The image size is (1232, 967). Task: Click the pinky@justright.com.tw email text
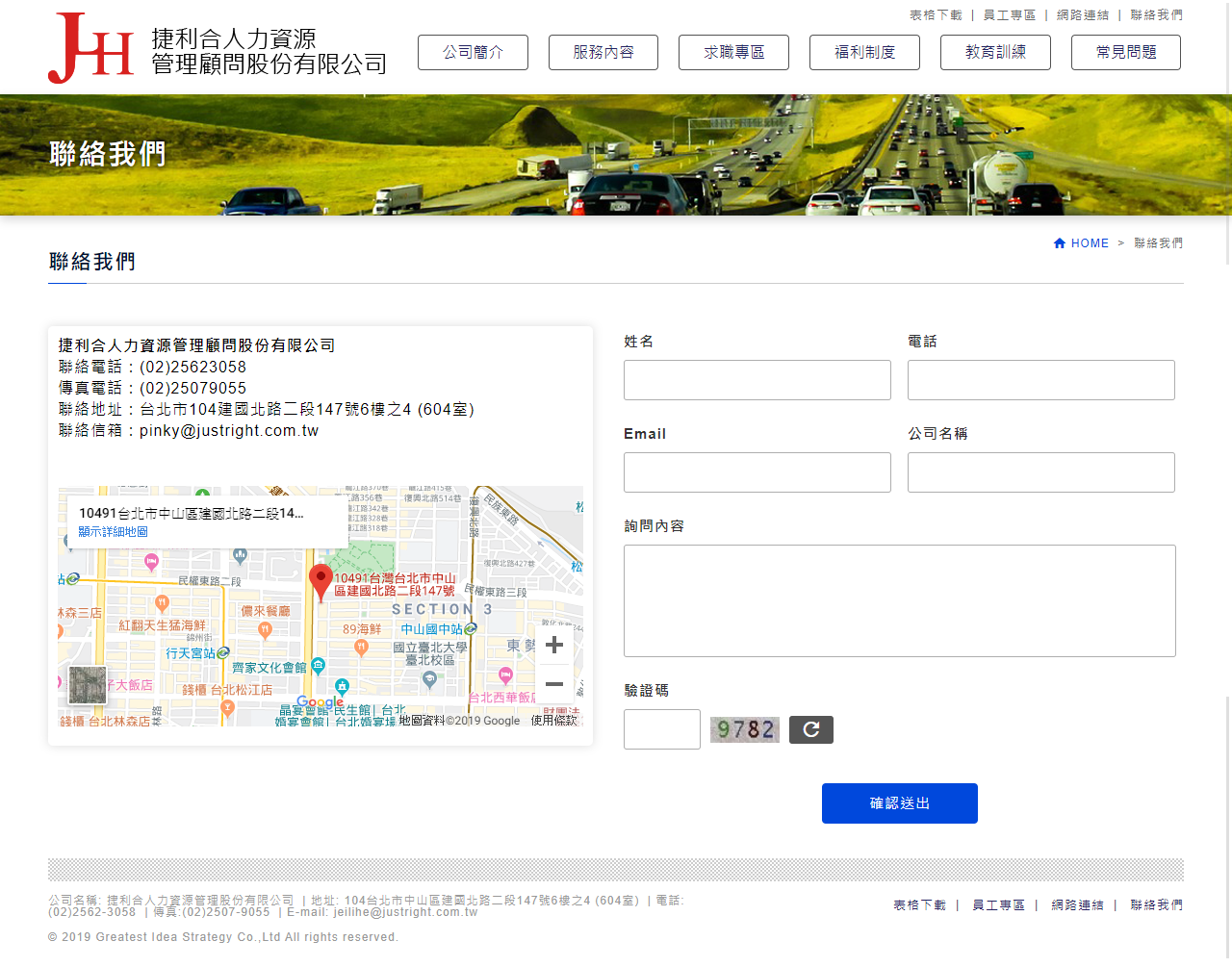(229, 431)
